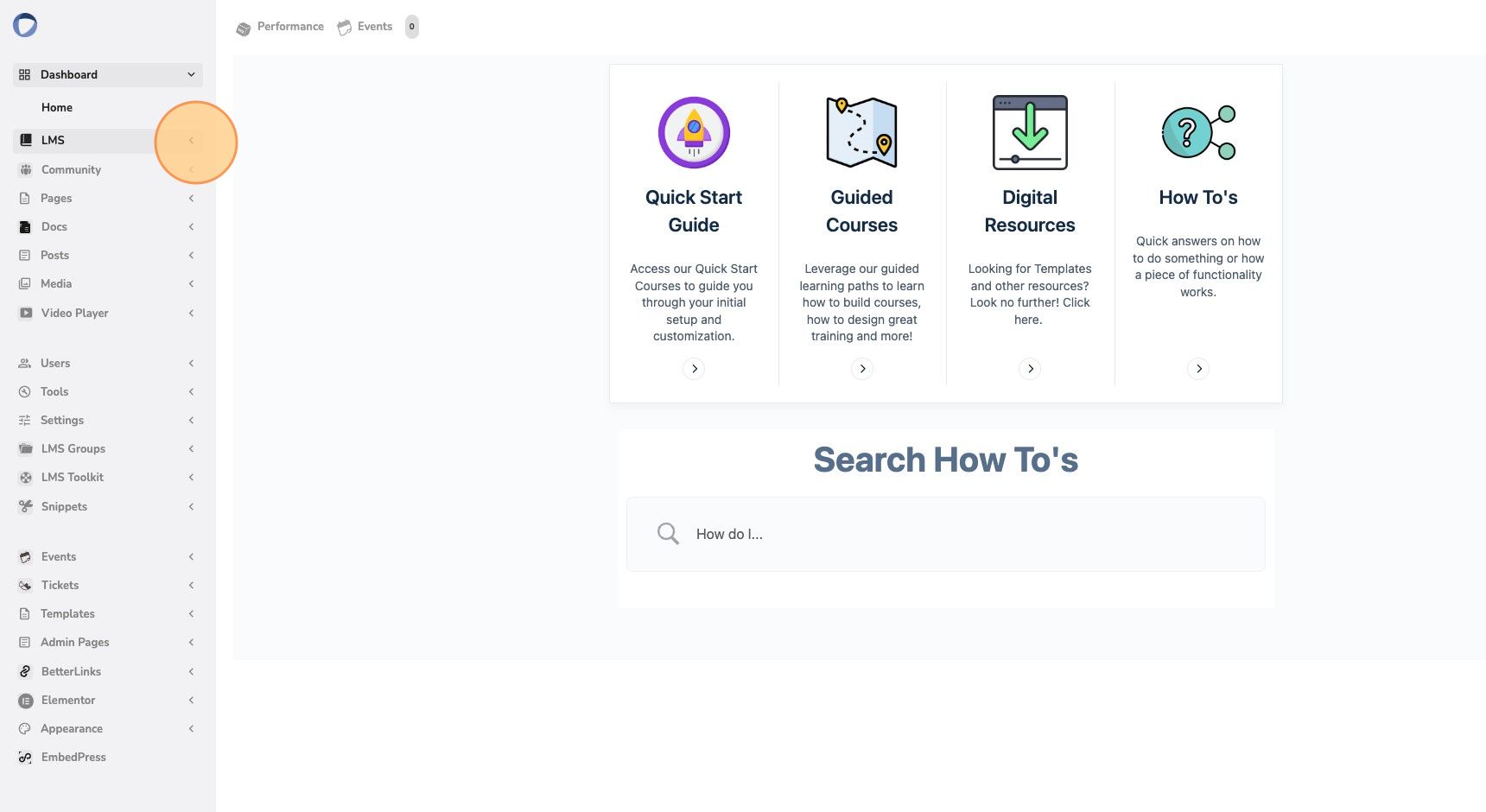Viewport: 1486px width, 812px height.
Task: Click the Docs file icon
Action: coord(25,227)
